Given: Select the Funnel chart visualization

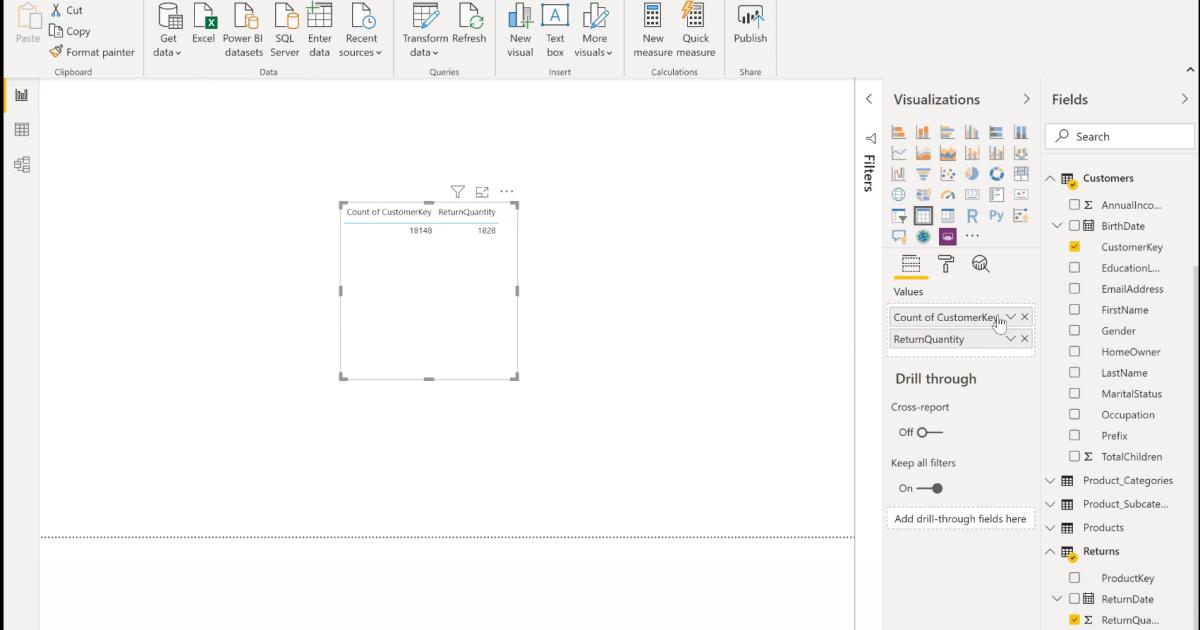Looking at the screenshot, I should point(923,173).
